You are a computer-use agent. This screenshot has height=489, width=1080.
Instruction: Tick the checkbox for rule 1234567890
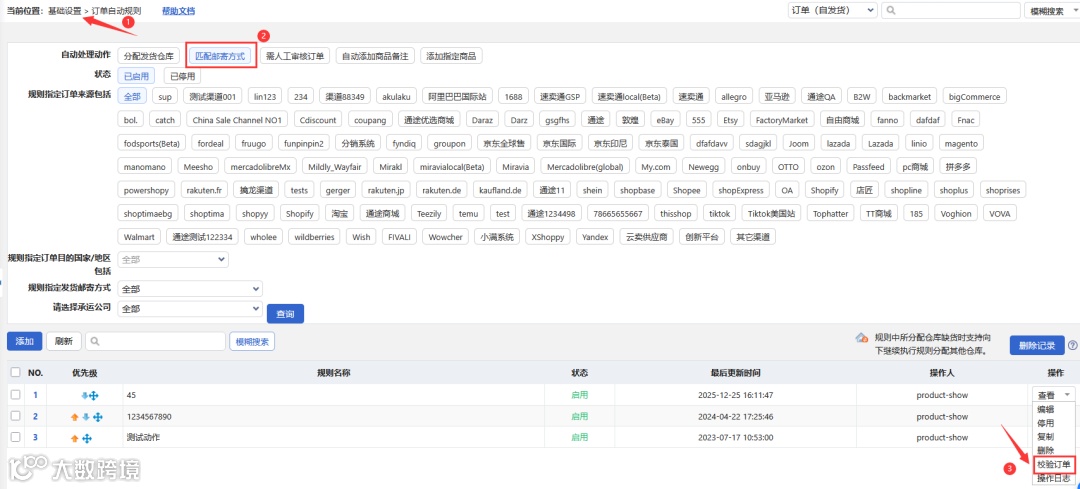tap(16, 416)
